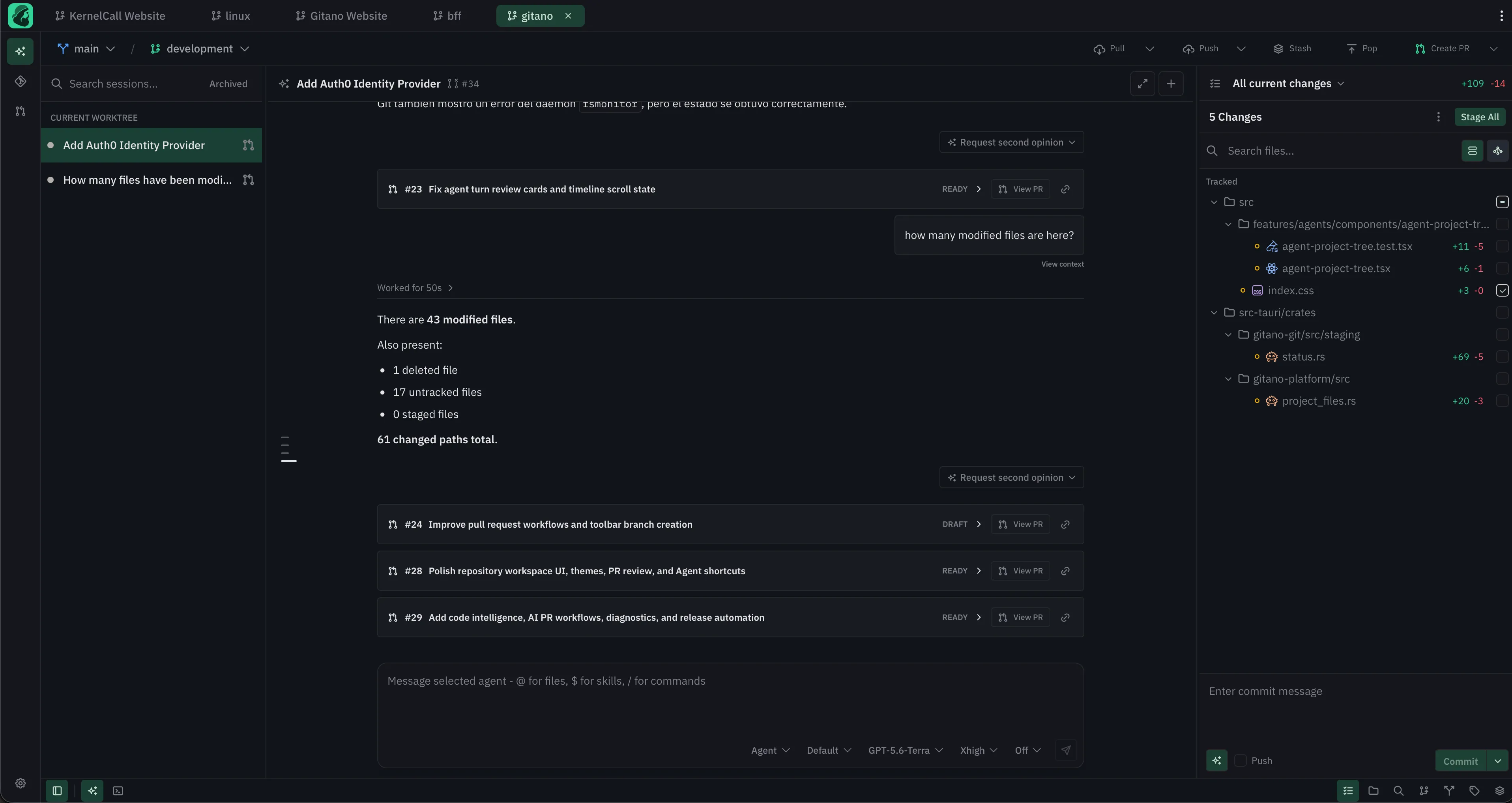Open terminal icon in bottom bar
Viewport: 1512px width, 803px height.
pos(118,791)
